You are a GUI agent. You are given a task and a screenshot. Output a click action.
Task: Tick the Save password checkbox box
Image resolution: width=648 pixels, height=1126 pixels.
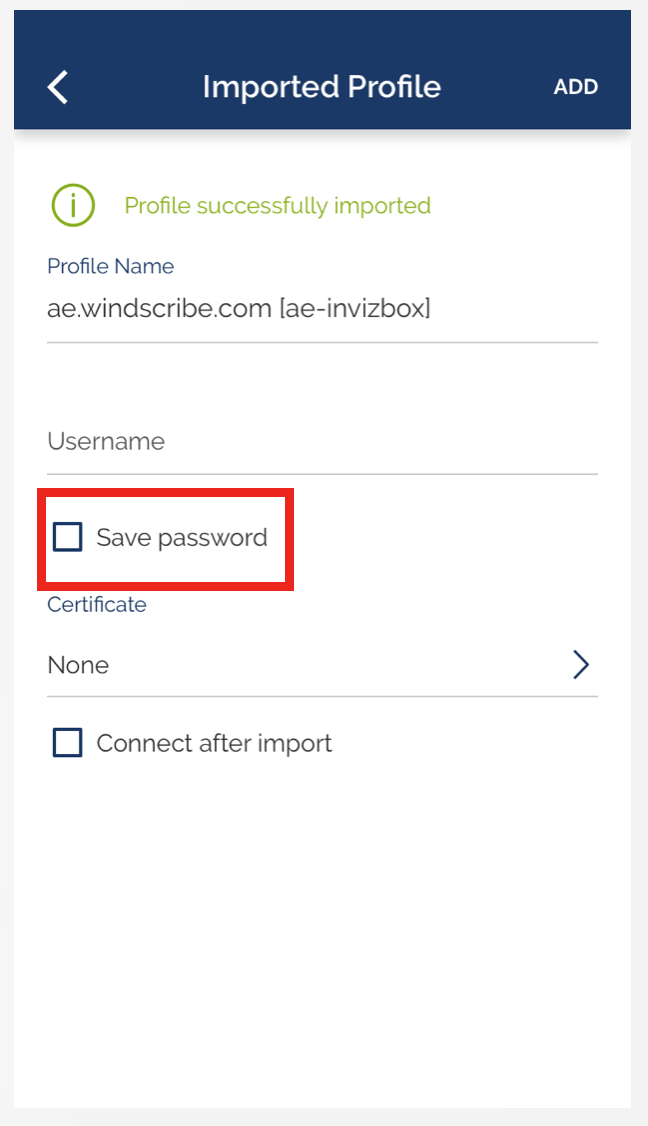[67, 537]
